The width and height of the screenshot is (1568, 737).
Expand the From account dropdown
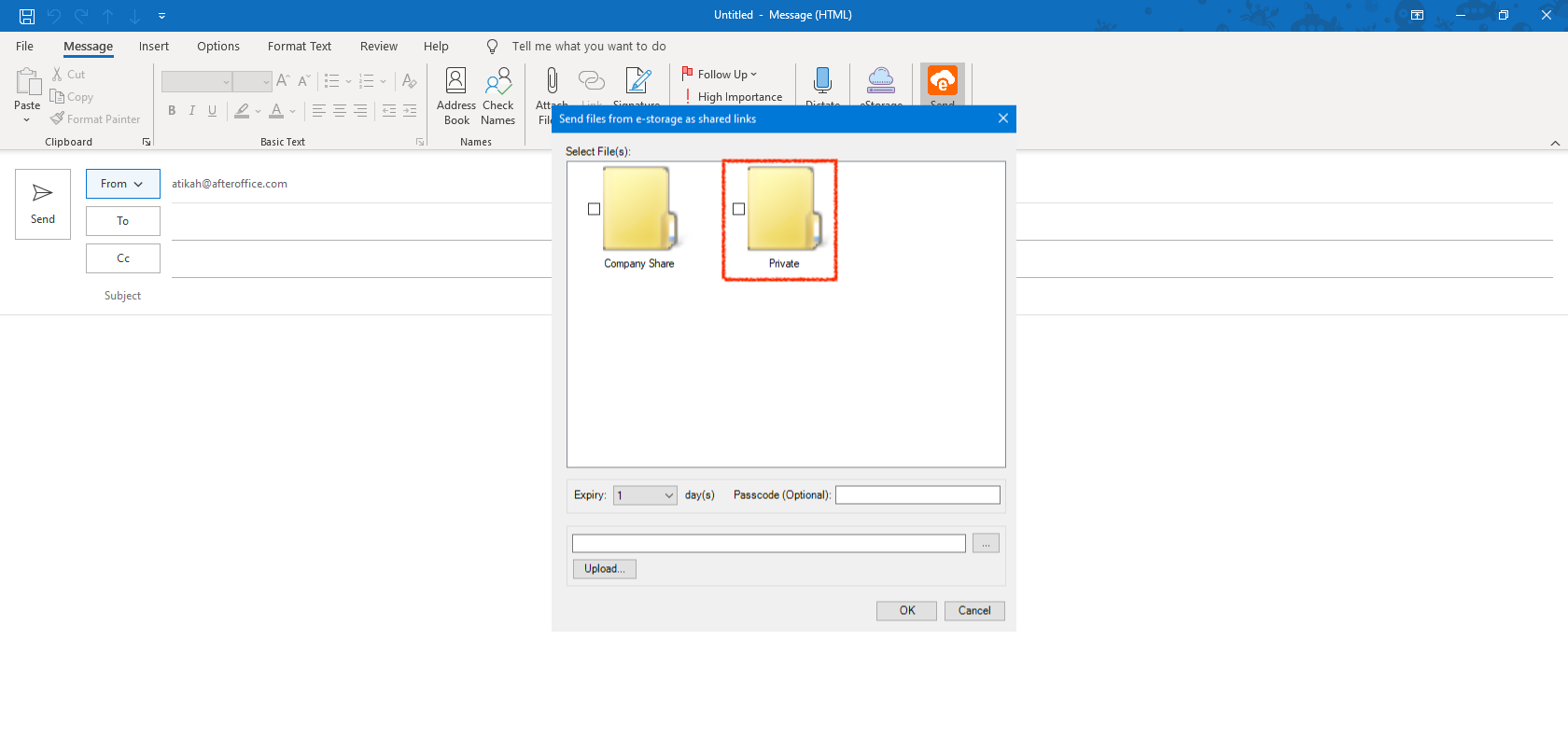(122, 184)
